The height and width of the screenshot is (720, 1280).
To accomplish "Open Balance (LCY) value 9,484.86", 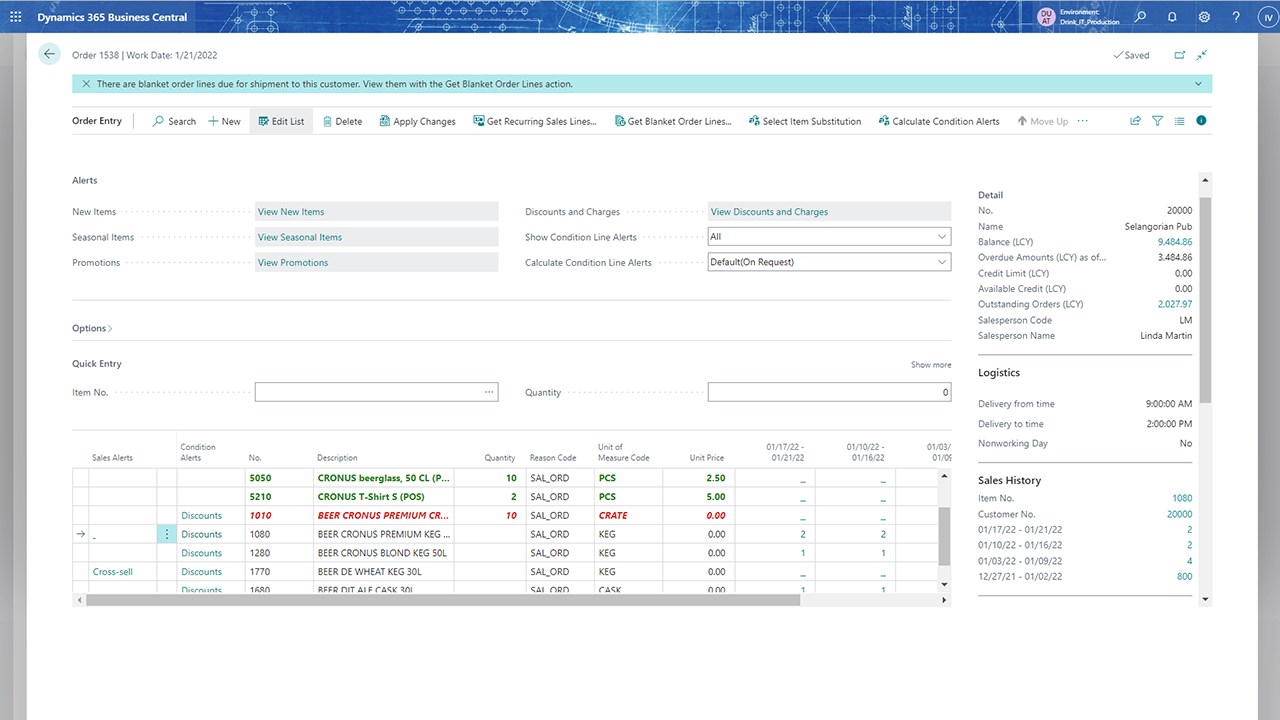I will 1175,242.
